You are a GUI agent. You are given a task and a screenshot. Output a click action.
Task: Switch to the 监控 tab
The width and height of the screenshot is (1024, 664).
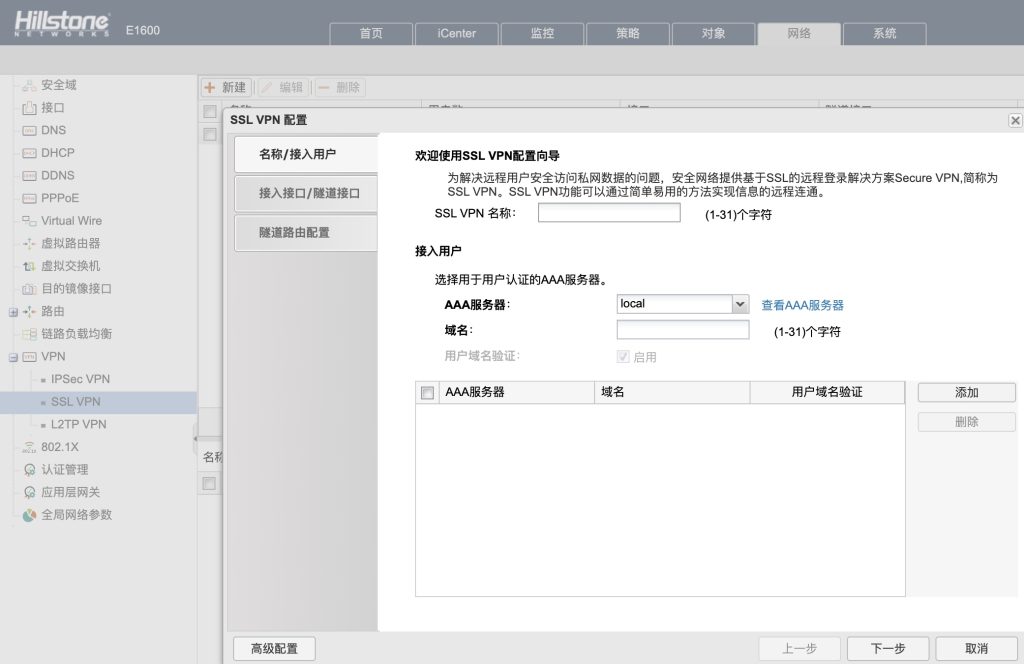coord(542,33)
